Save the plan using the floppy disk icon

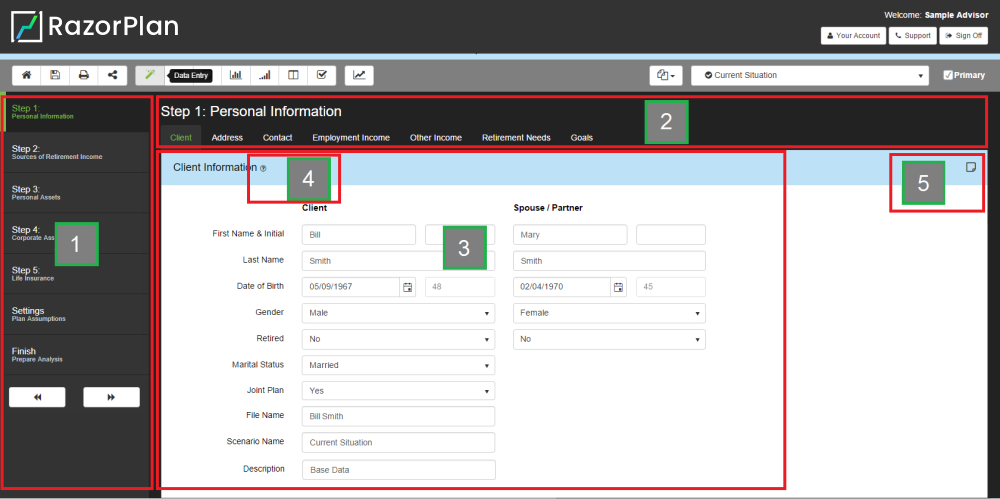tap(54, 75)
